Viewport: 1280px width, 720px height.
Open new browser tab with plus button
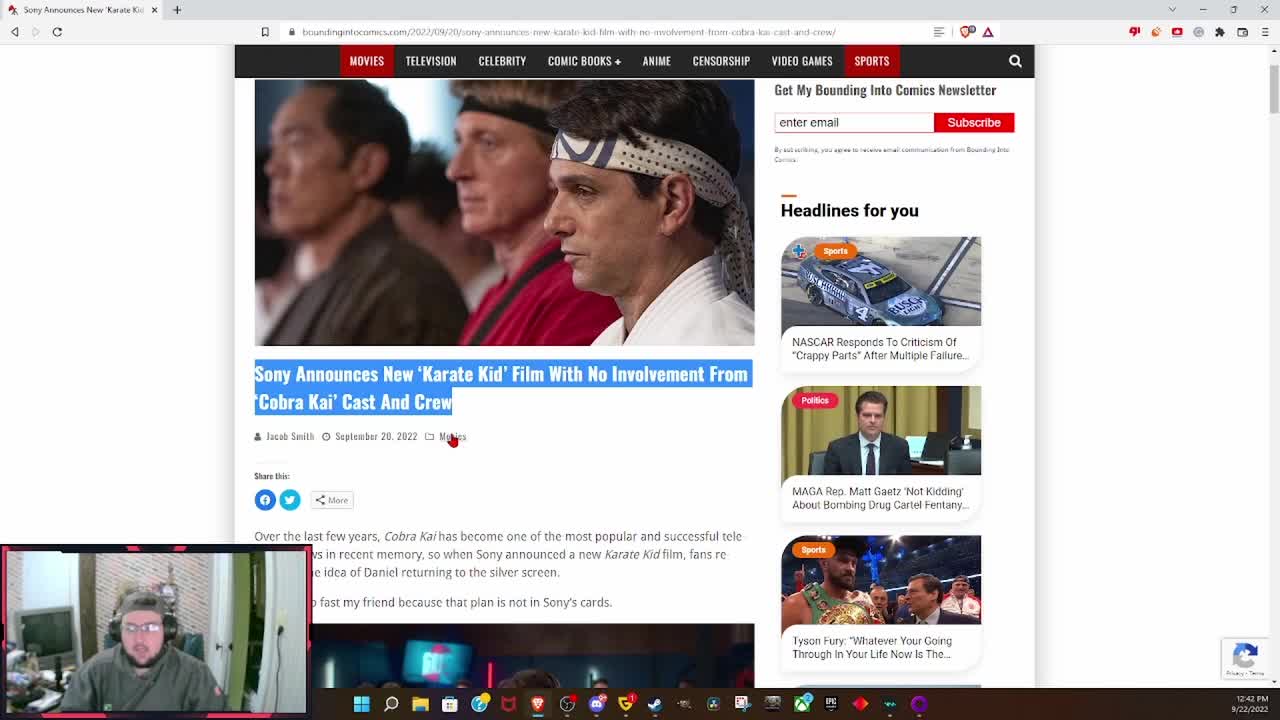coord(177,10)
